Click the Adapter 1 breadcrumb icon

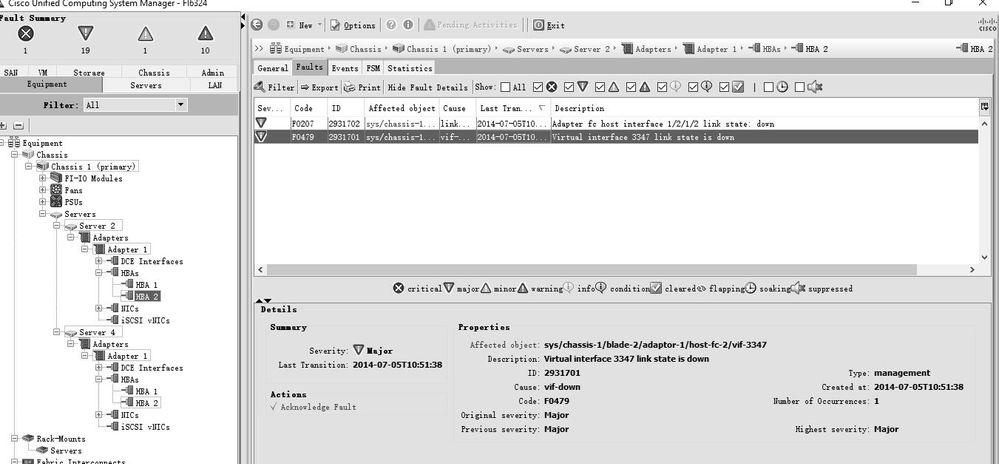(688, 48)
